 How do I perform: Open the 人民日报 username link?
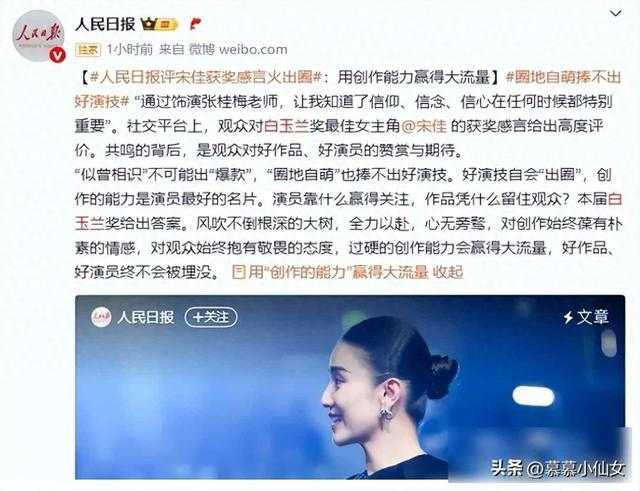(x=105, y=25)
